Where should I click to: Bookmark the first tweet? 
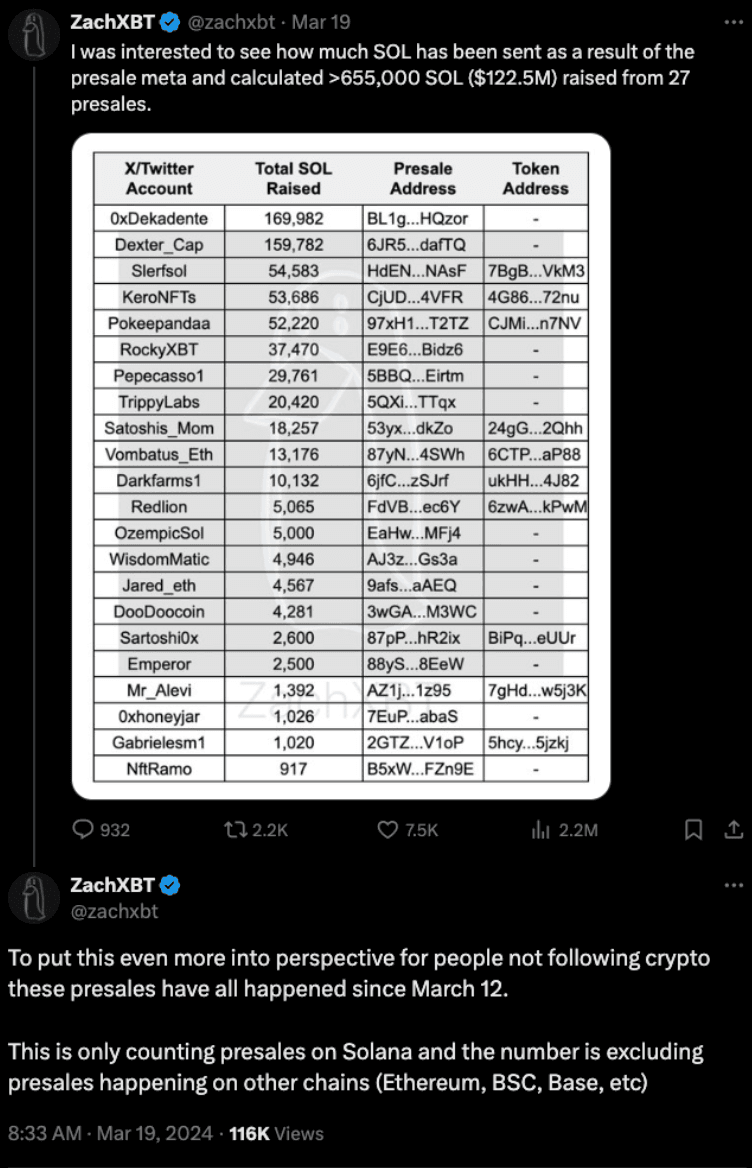[692, 830]
